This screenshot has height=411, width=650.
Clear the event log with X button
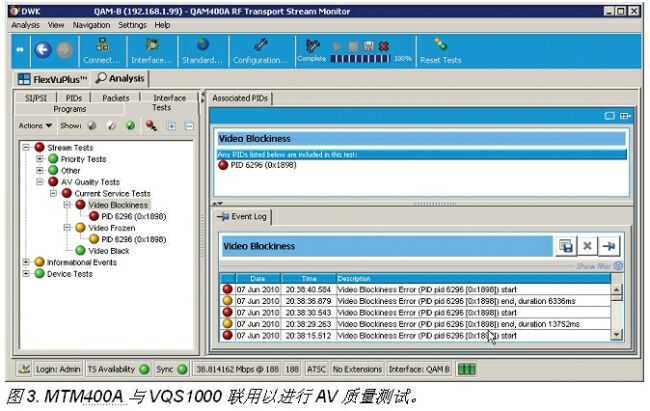click(x=587, y=246)
